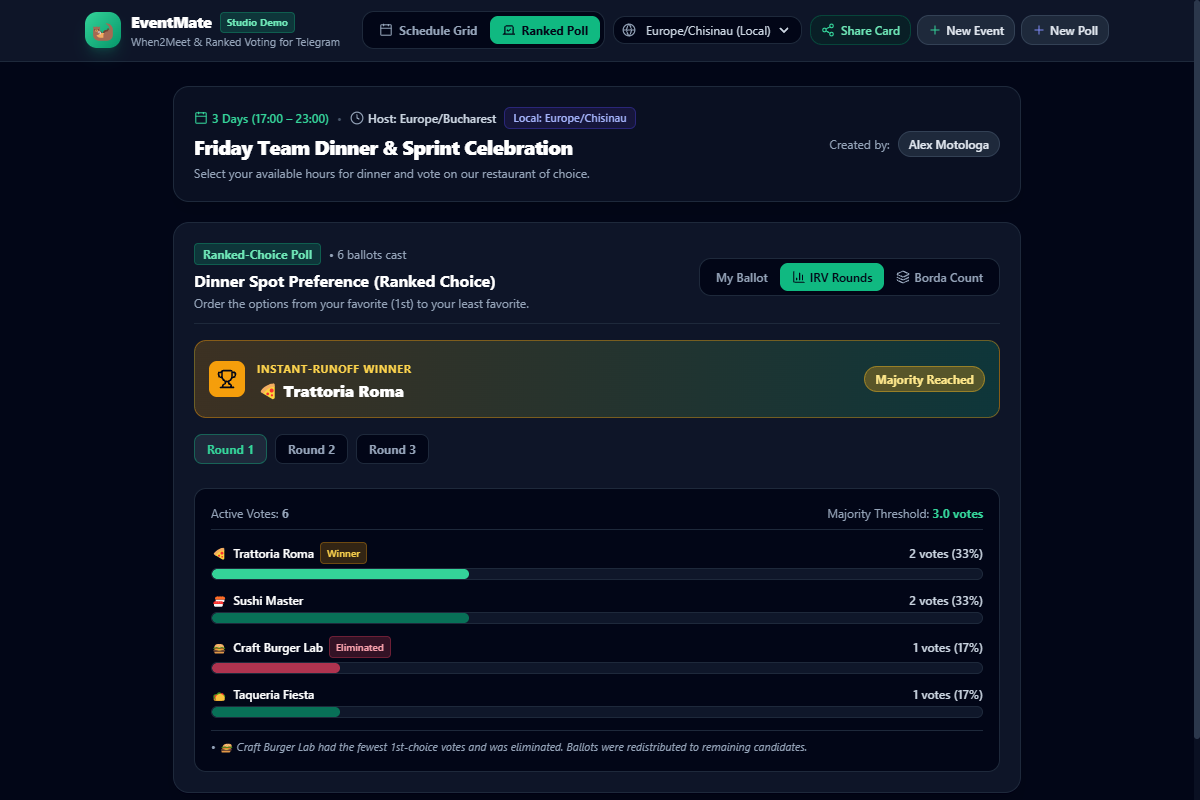Image resolution: width=1200 pixels, height=800 pixels.
Task: Click the event title Friday Team Dinner
Action: tap(383, 148)
